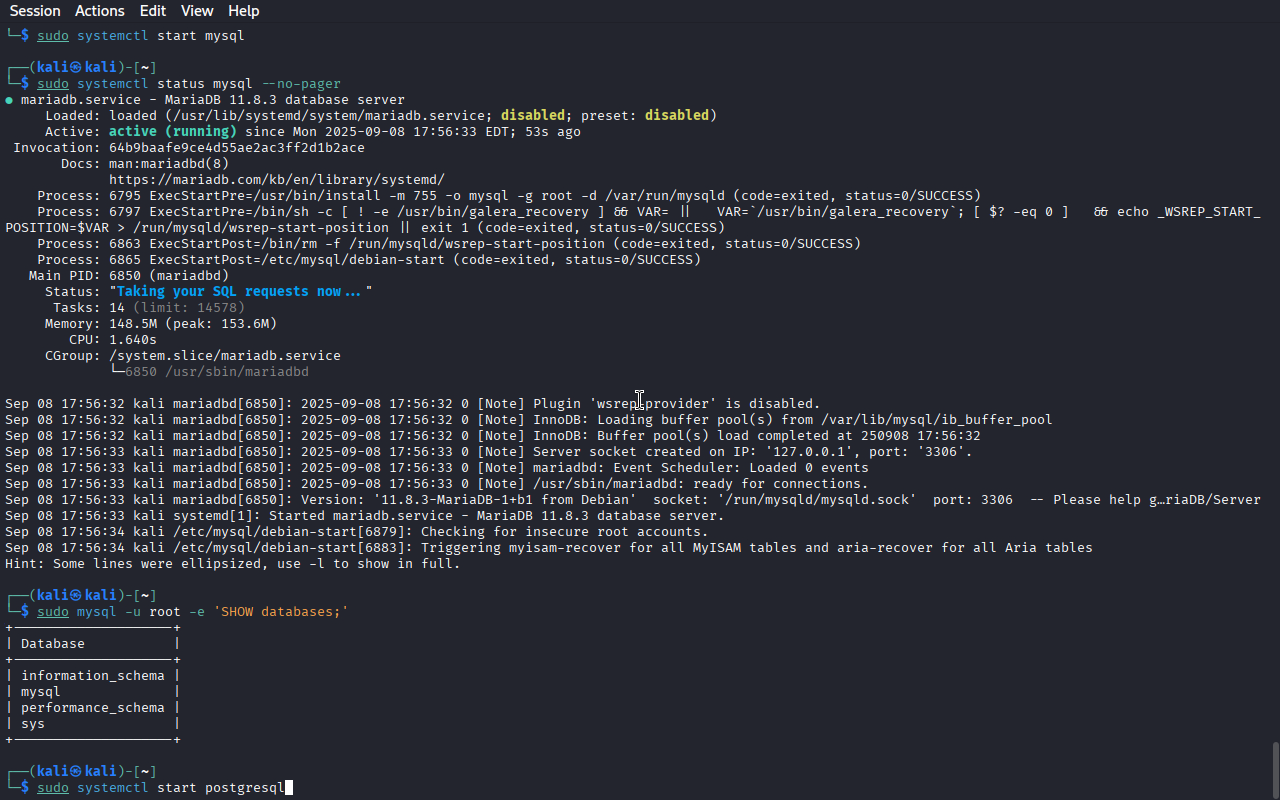Click the 'Memory: 148.5M (peak: 153.6M)' line
This screenshot has width=1280, height=800.
[161, 323]
